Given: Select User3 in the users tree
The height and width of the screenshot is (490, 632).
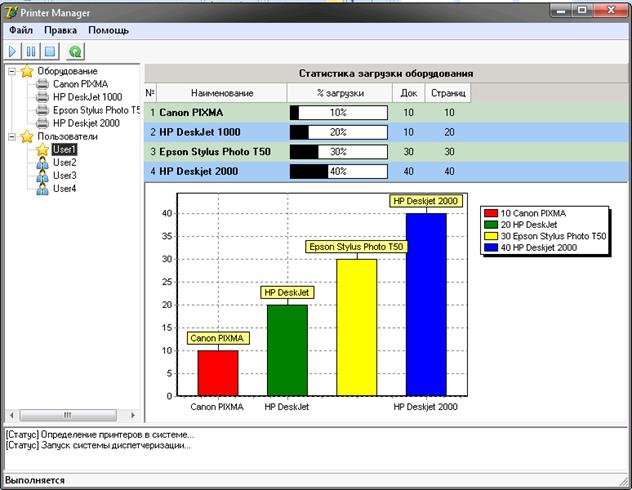Looking at the screenshot, I should coord(65,175).
